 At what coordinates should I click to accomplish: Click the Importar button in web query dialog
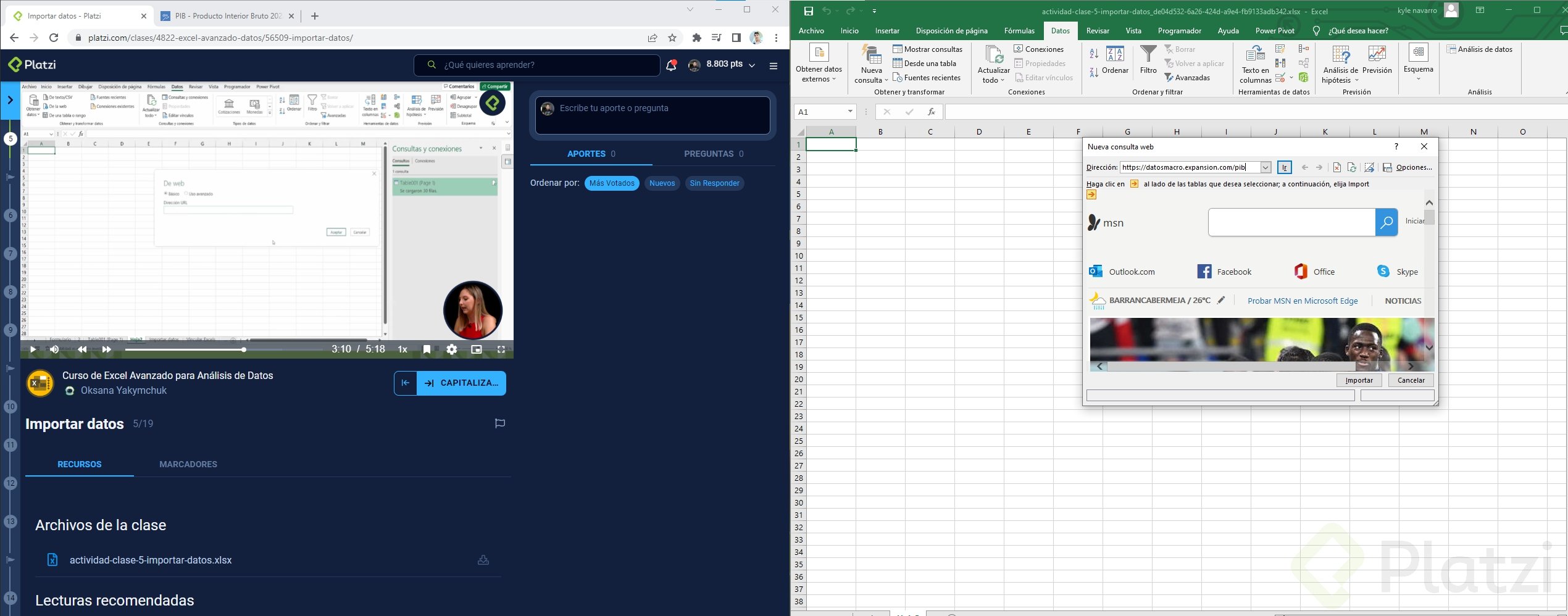tap(1359, 380)
